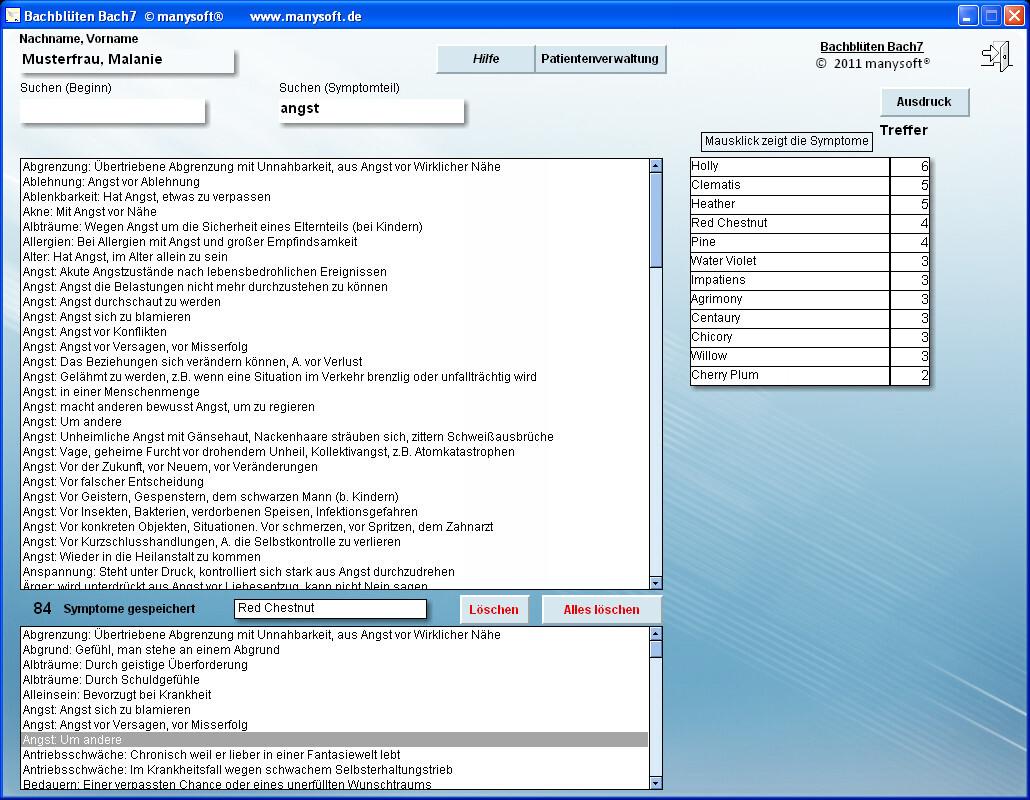The image size is (1030, 800).
Task: Open the Bachblüten Bach7 link
Action: (872, 47)
